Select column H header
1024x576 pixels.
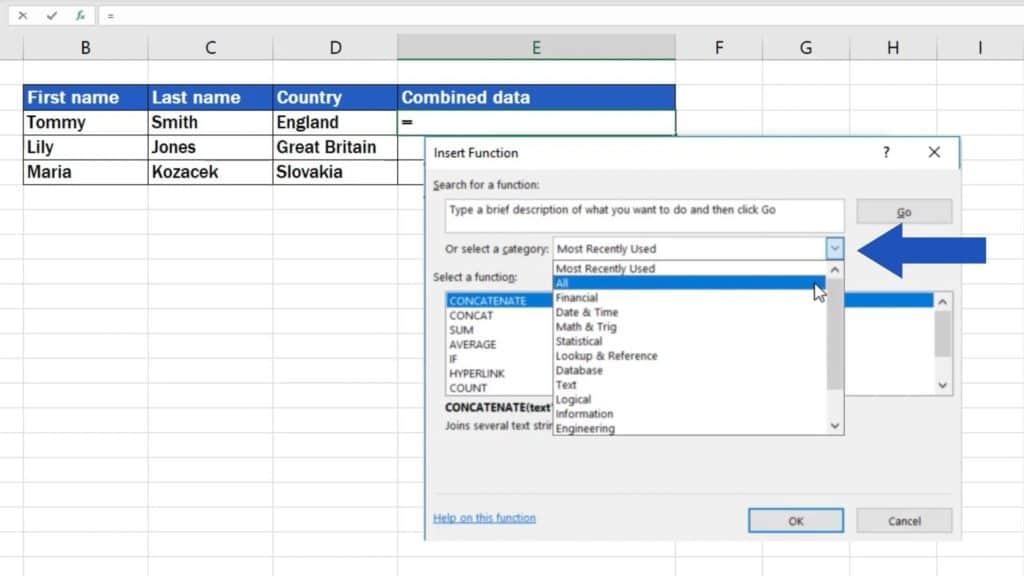tap(893, 48)
